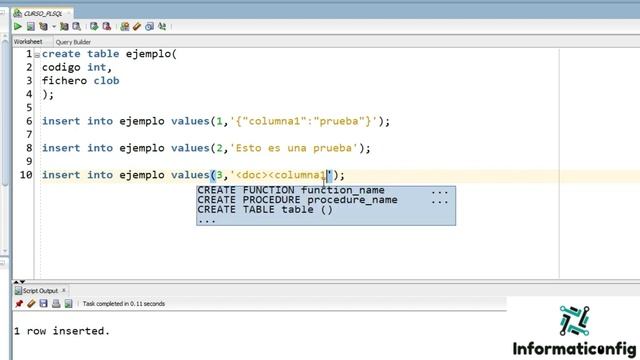Save the Script Output to file
The image size is (640, 360).
pyautogui.click(x=44, y=304)
